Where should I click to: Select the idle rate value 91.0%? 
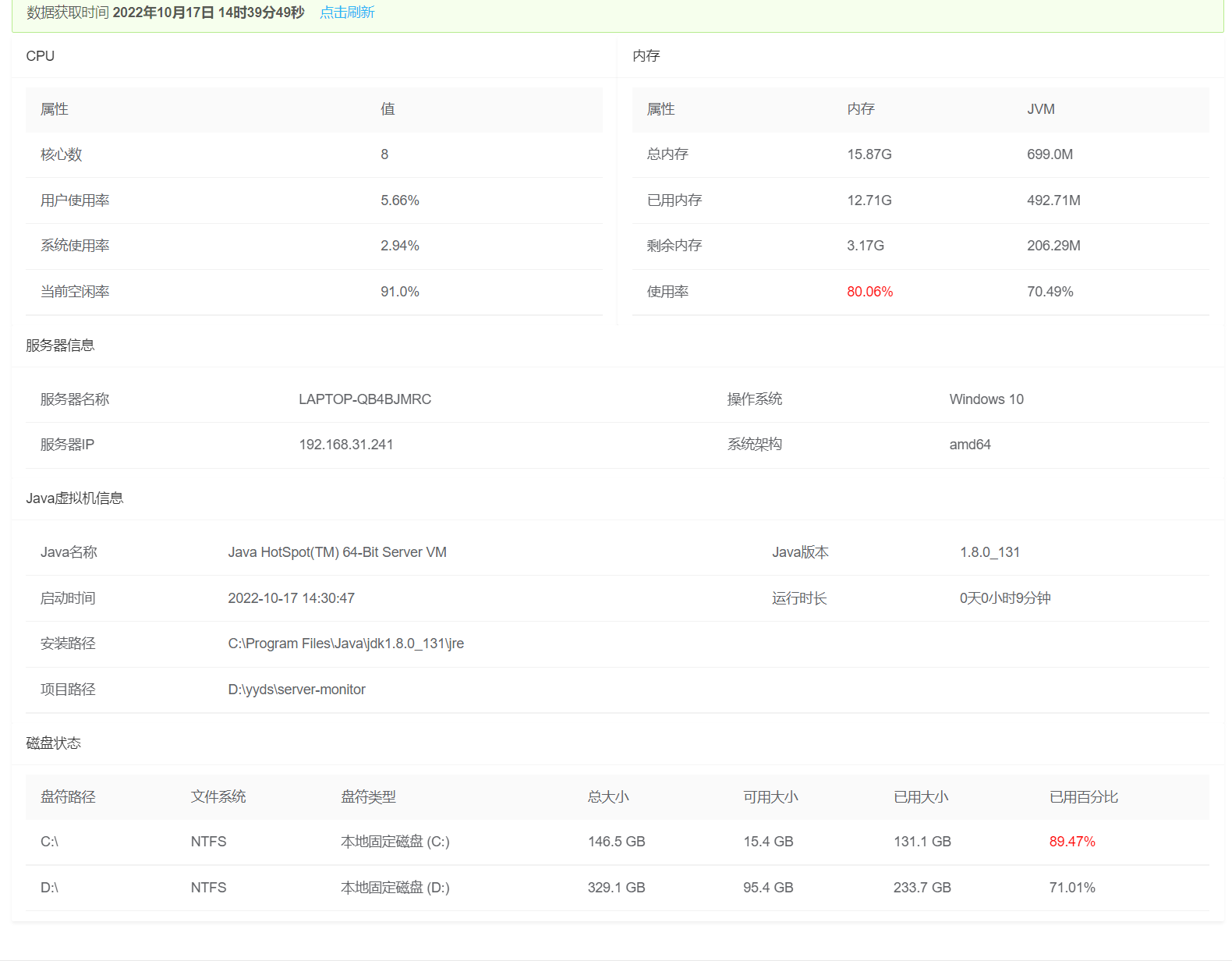point(400,292)
